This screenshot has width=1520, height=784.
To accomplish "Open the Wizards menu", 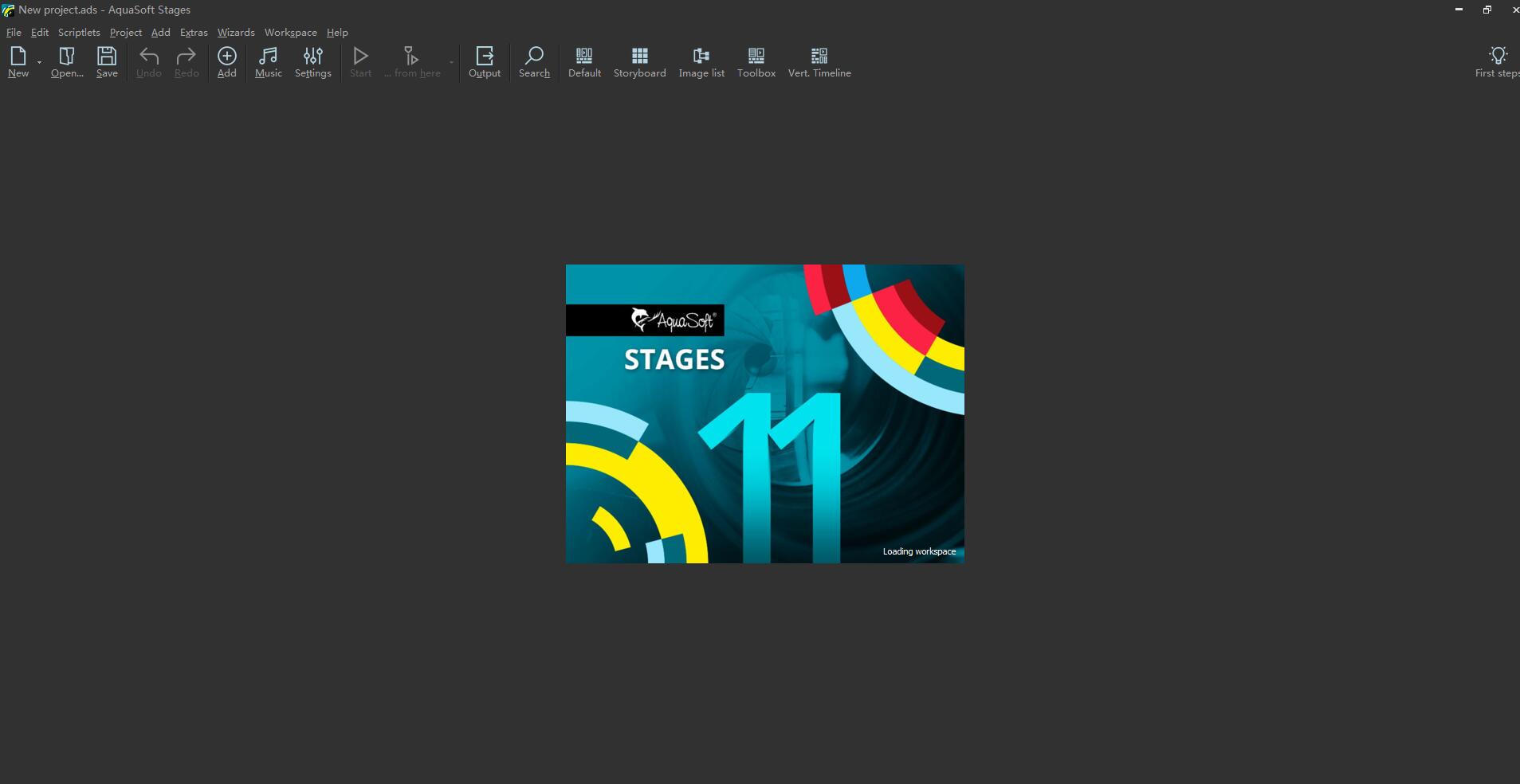I will (234, 32).
